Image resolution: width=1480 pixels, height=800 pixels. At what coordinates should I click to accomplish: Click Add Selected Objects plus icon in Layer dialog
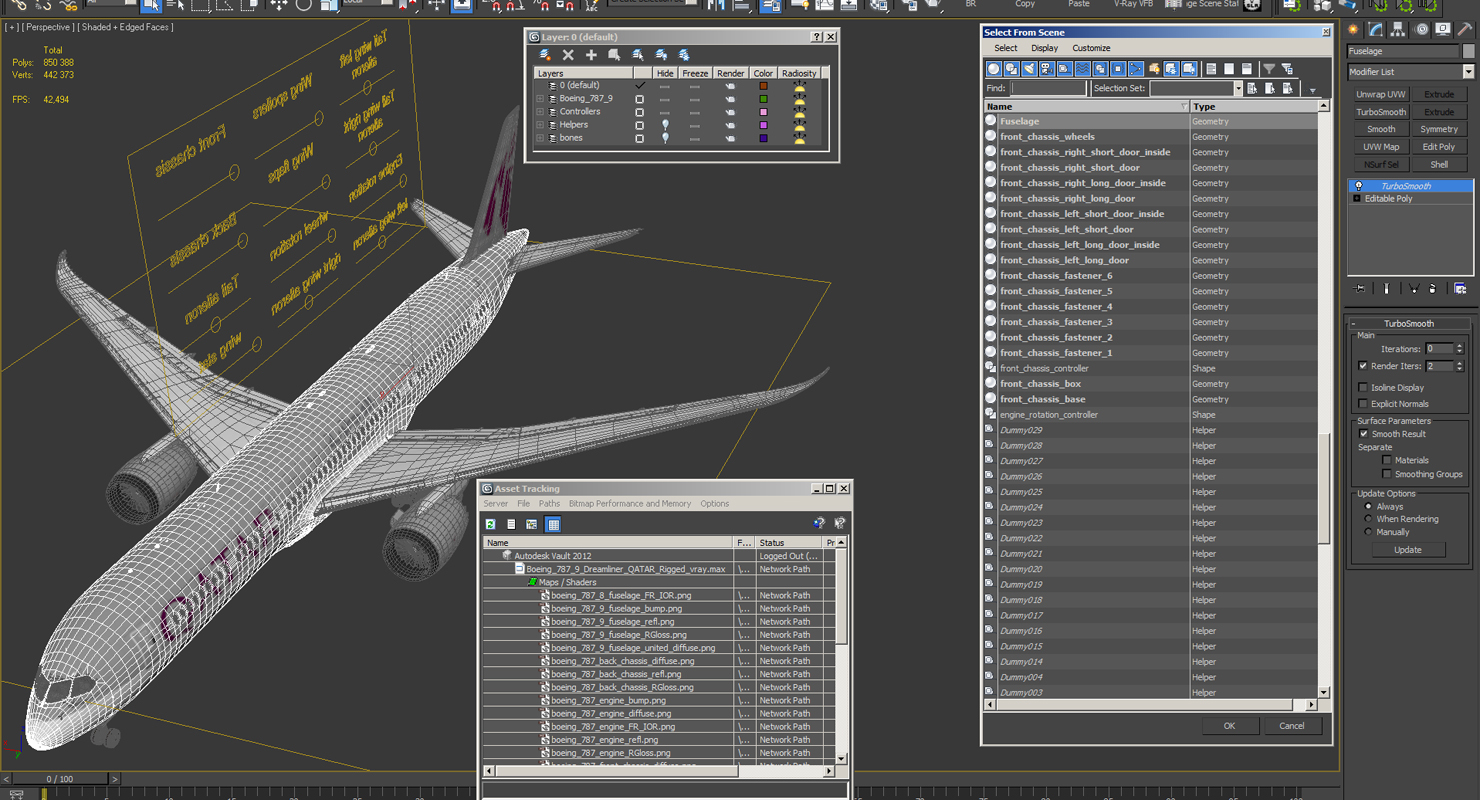tap(591, 55)
